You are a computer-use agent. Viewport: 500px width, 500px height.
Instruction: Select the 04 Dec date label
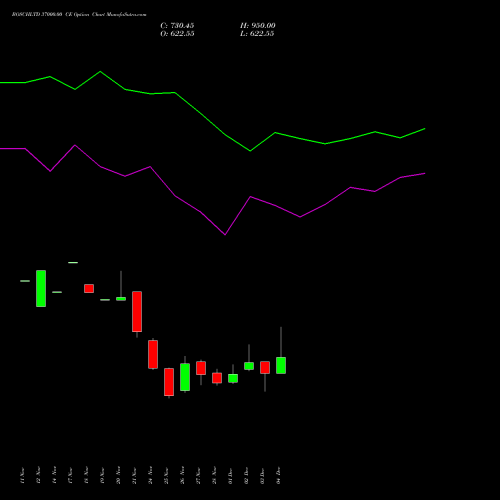[278, 476]
